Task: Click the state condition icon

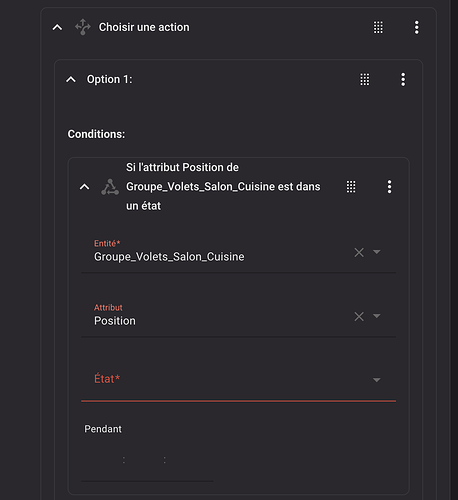Action: (x=110, y=187)
